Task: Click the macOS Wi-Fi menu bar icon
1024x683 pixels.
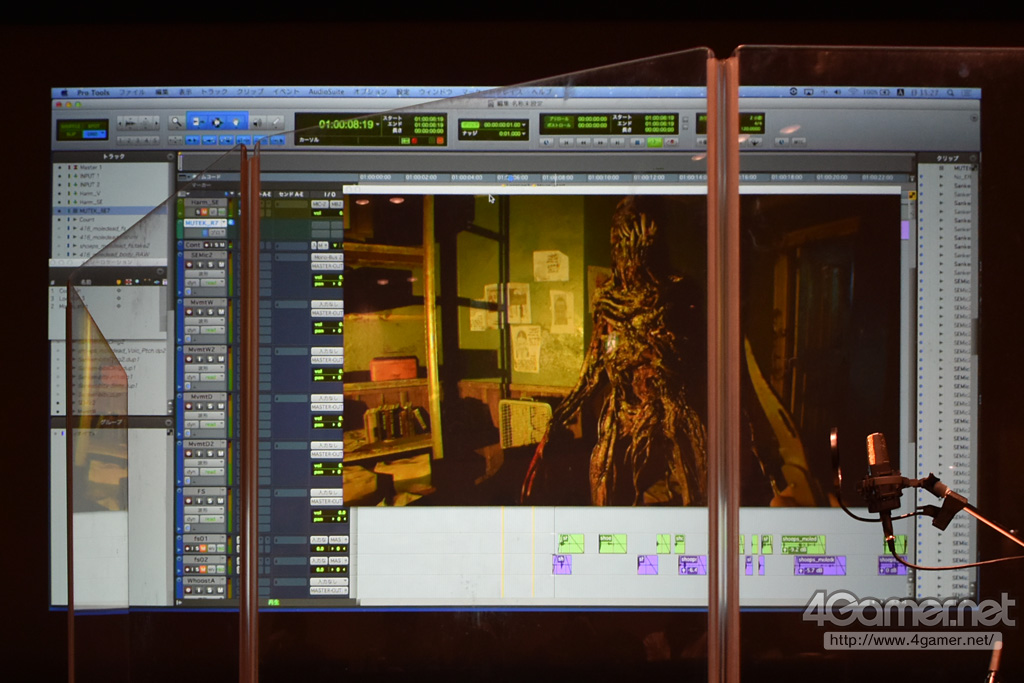Action: 853,92
